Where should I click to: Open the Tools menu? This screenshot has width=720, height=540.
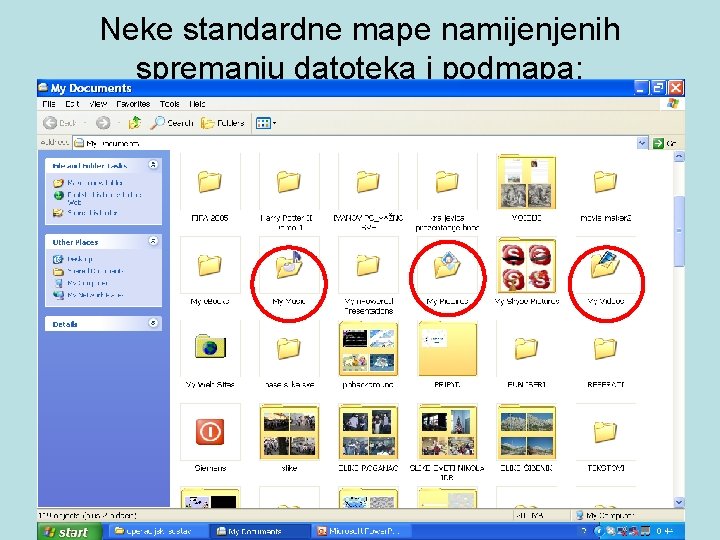[169, 104]
